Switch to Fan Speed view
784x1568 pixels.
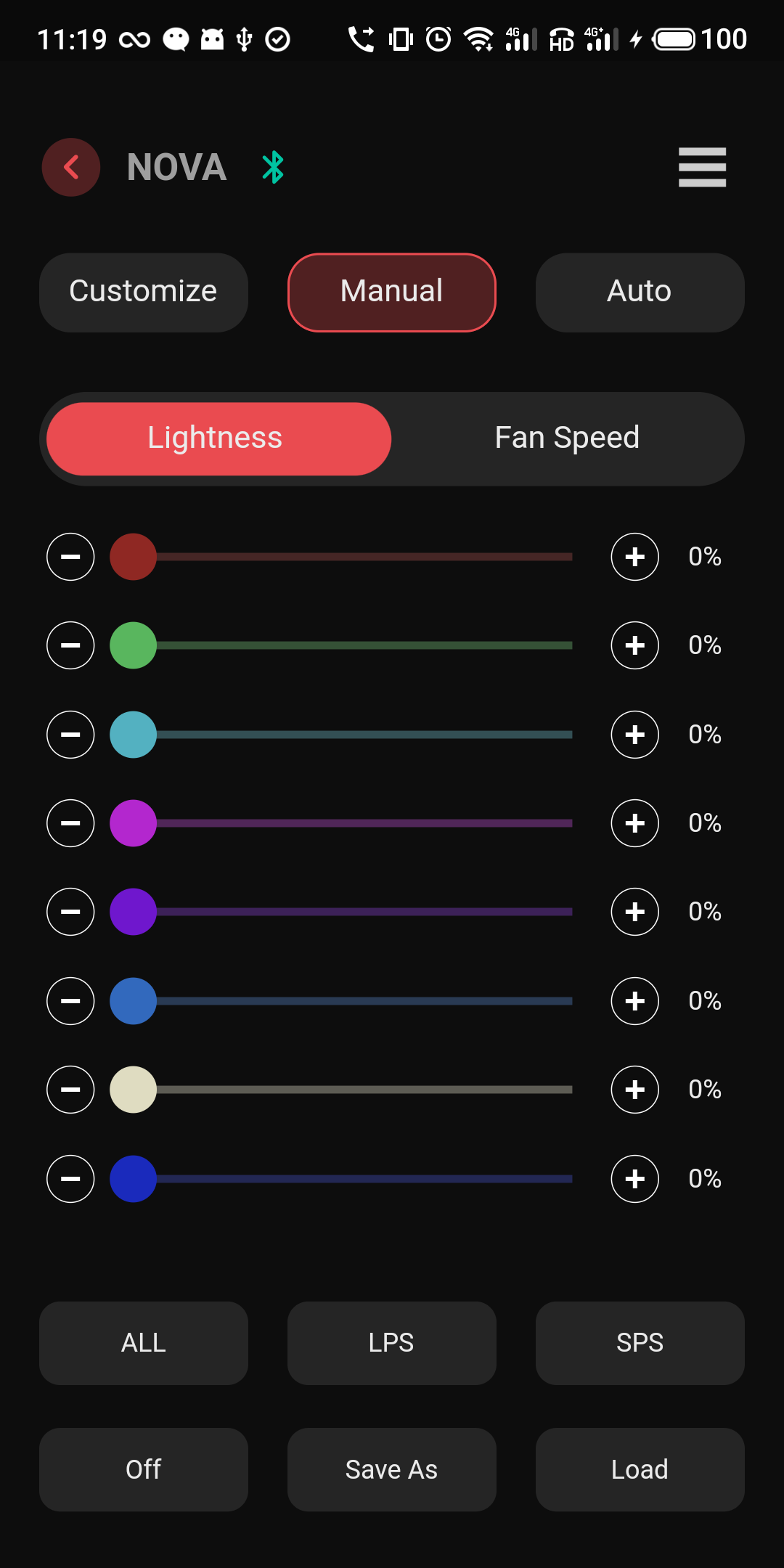[567, 438]
